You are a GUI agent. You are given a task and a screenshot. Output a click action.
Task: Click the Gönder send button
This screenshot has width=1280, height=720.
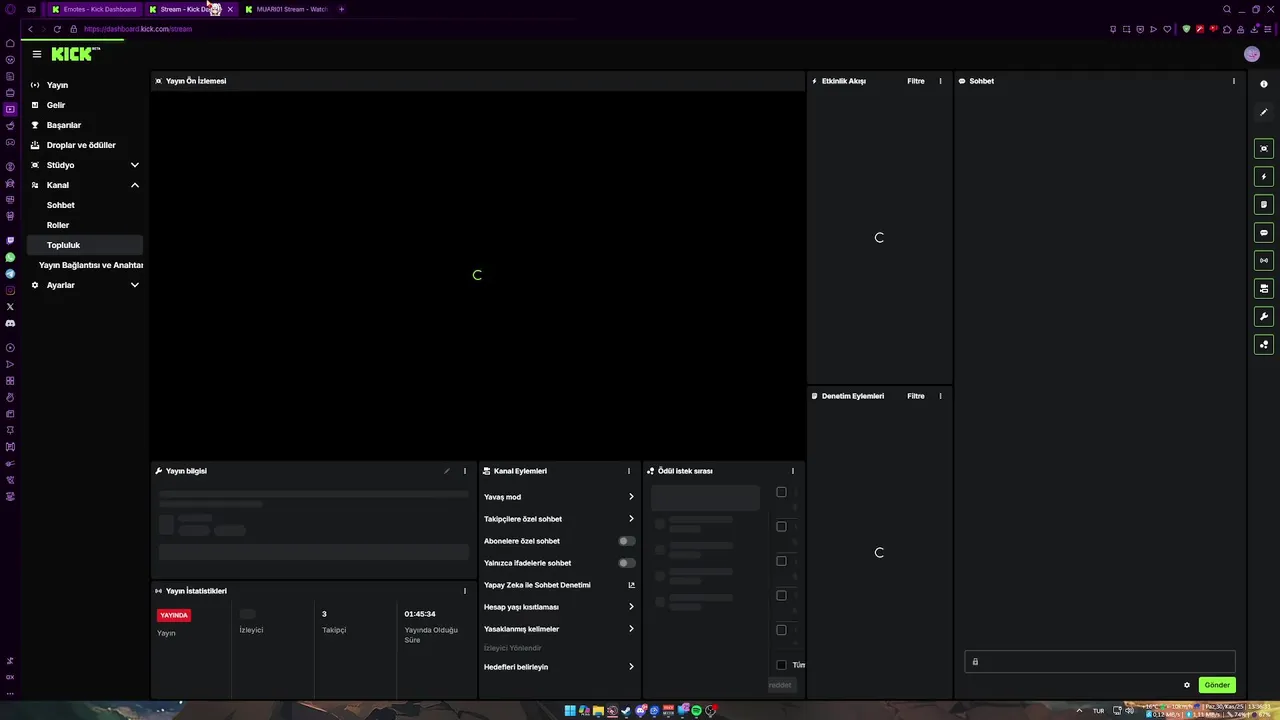pyautogui.click(x=1217, y=685)
